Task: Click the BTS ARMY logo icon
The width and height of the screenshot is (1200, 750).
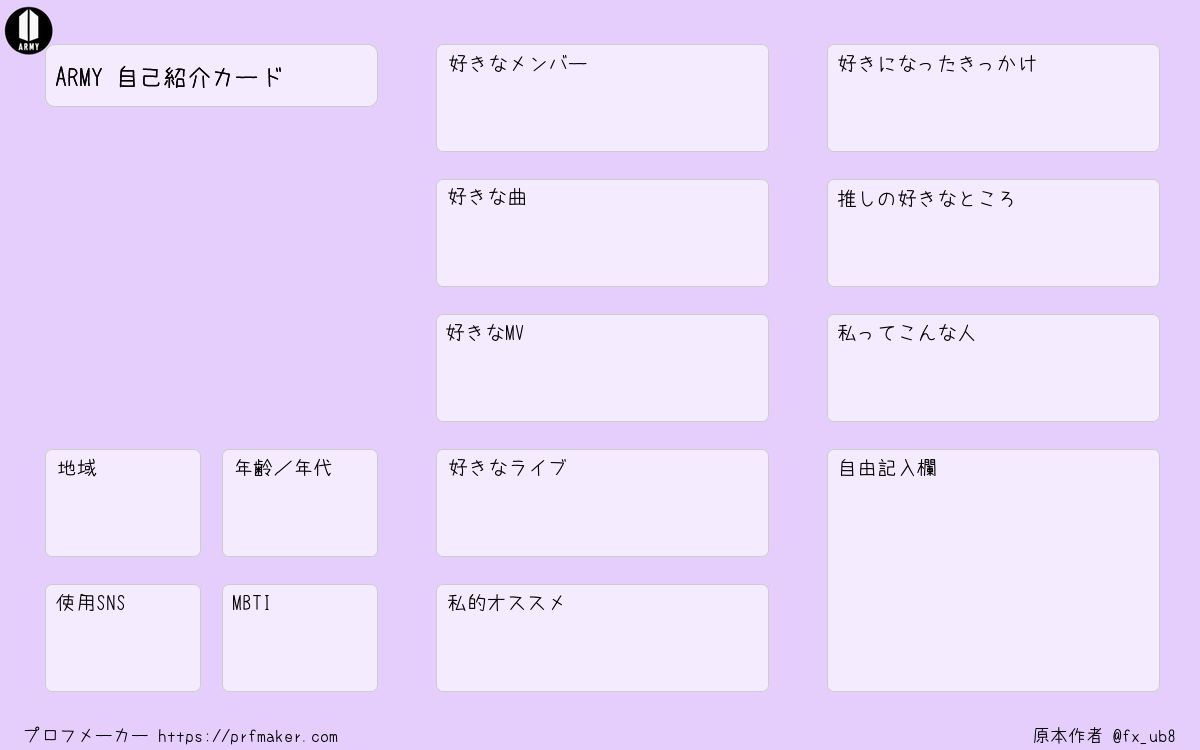Action: tap(28, 30)
